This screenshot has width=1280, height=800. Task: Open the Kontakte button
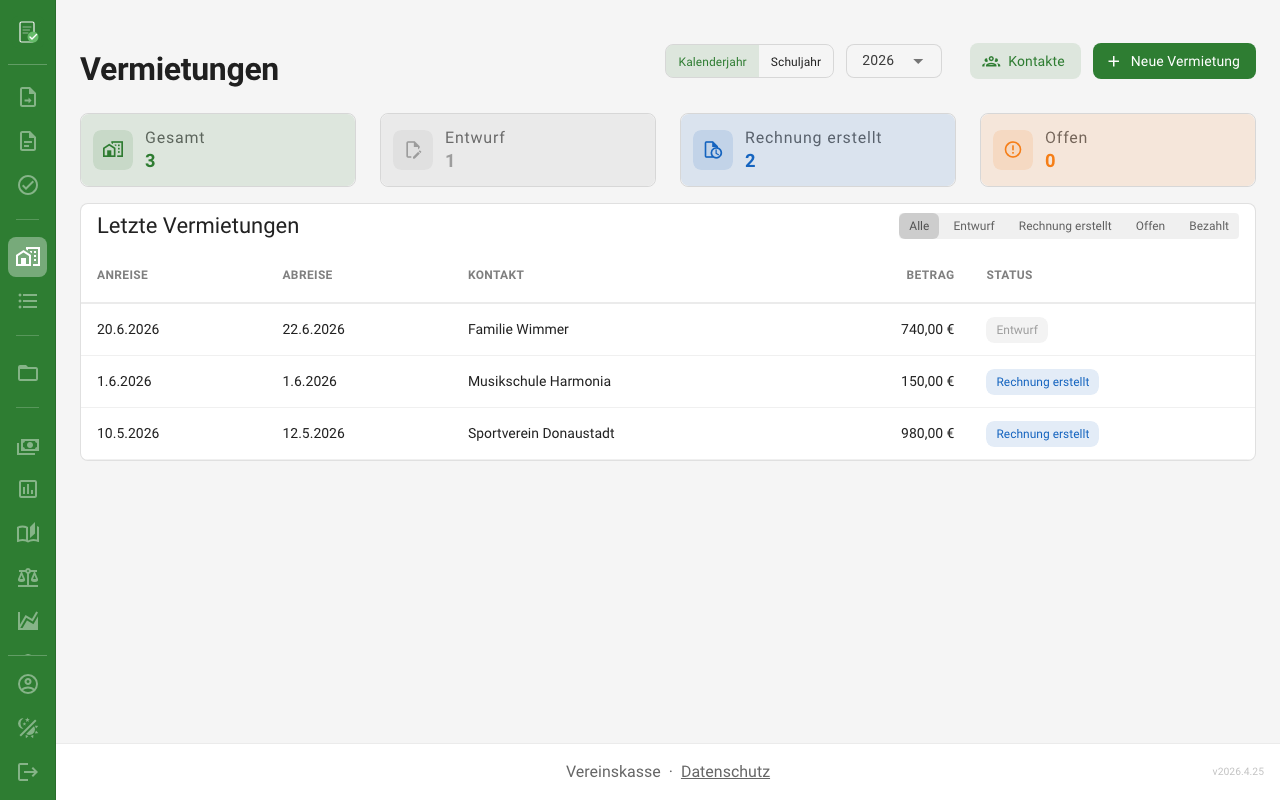(1025, 61)
